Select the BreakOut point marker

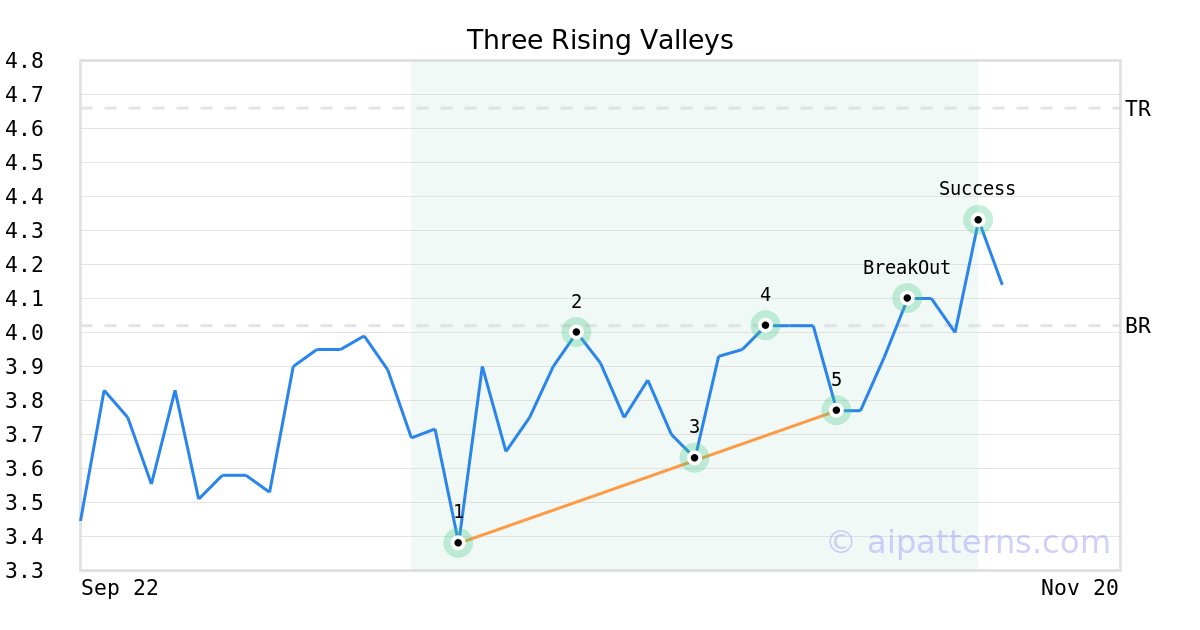pyautogui.click(x=907, y=297)
